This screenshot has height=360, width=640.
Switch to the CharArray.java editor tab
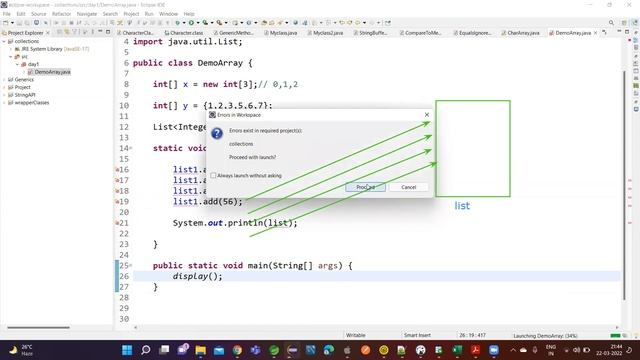(x=520, y=33)
